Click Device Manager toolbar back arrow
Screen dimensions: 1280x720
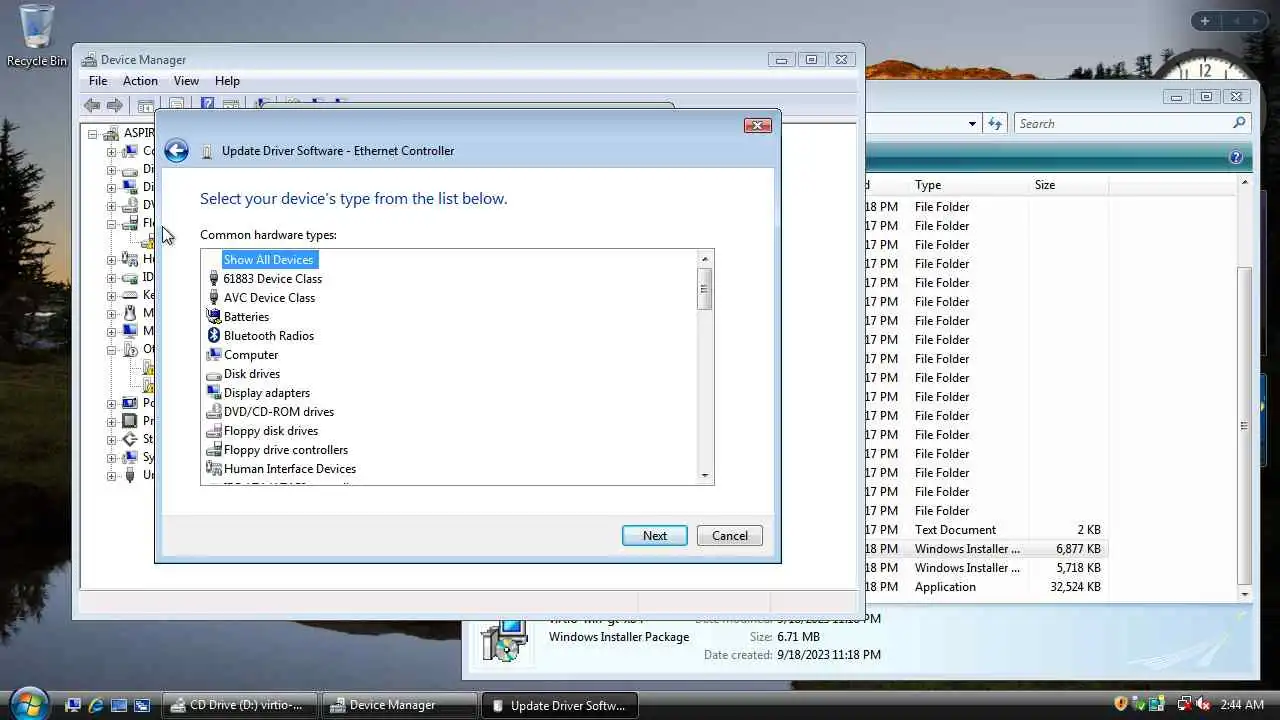(x=92, y=105)
